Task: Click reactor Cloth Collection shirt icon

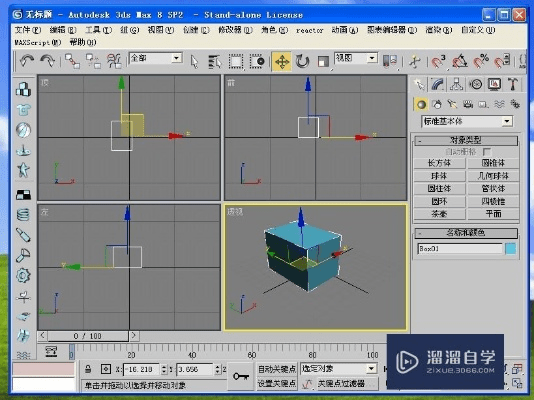Action: (x=23, y=110)
